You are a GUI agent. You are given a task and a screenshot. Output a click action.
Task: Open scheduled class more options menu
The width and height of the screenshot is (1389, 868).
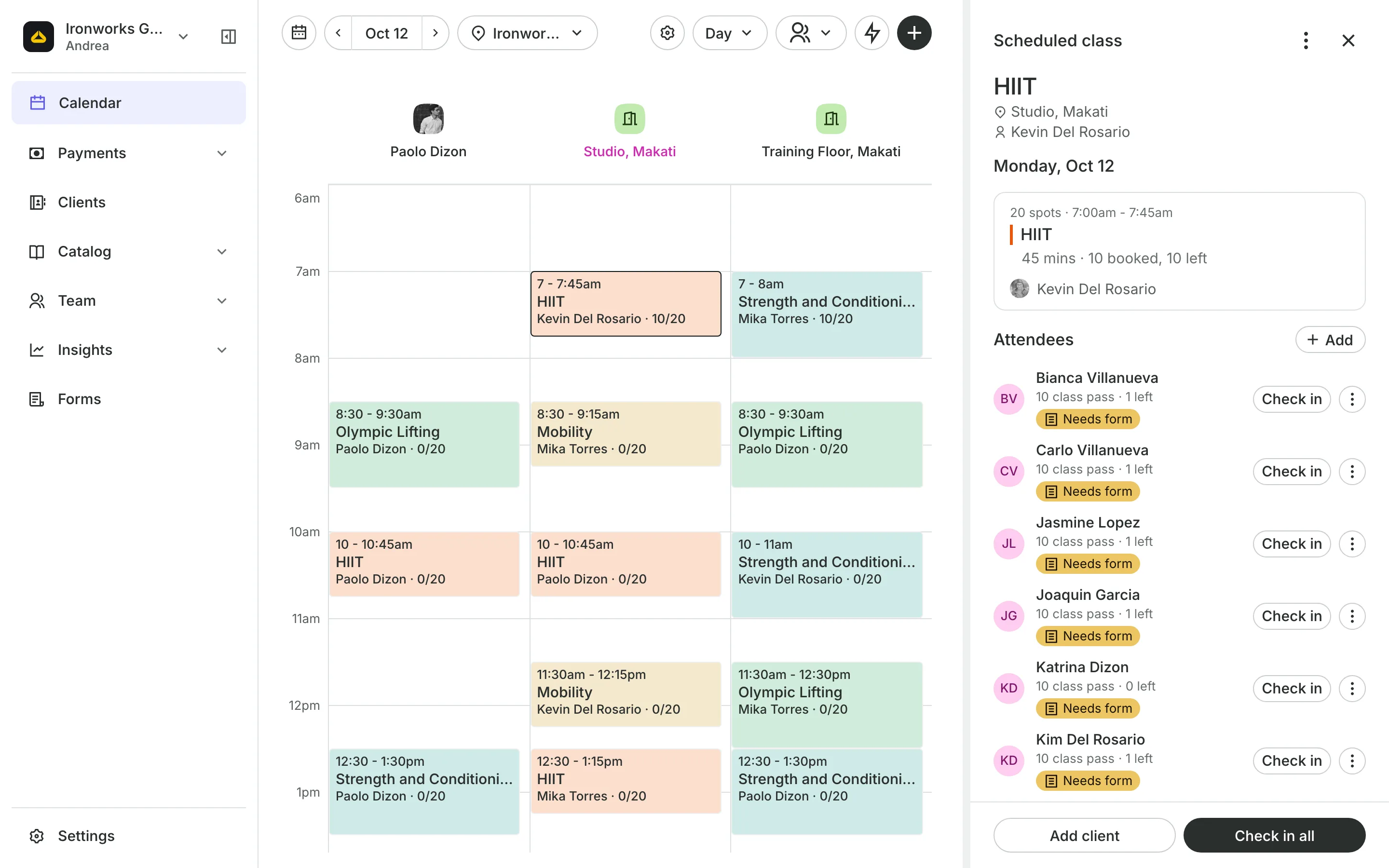coord(1306,40)
